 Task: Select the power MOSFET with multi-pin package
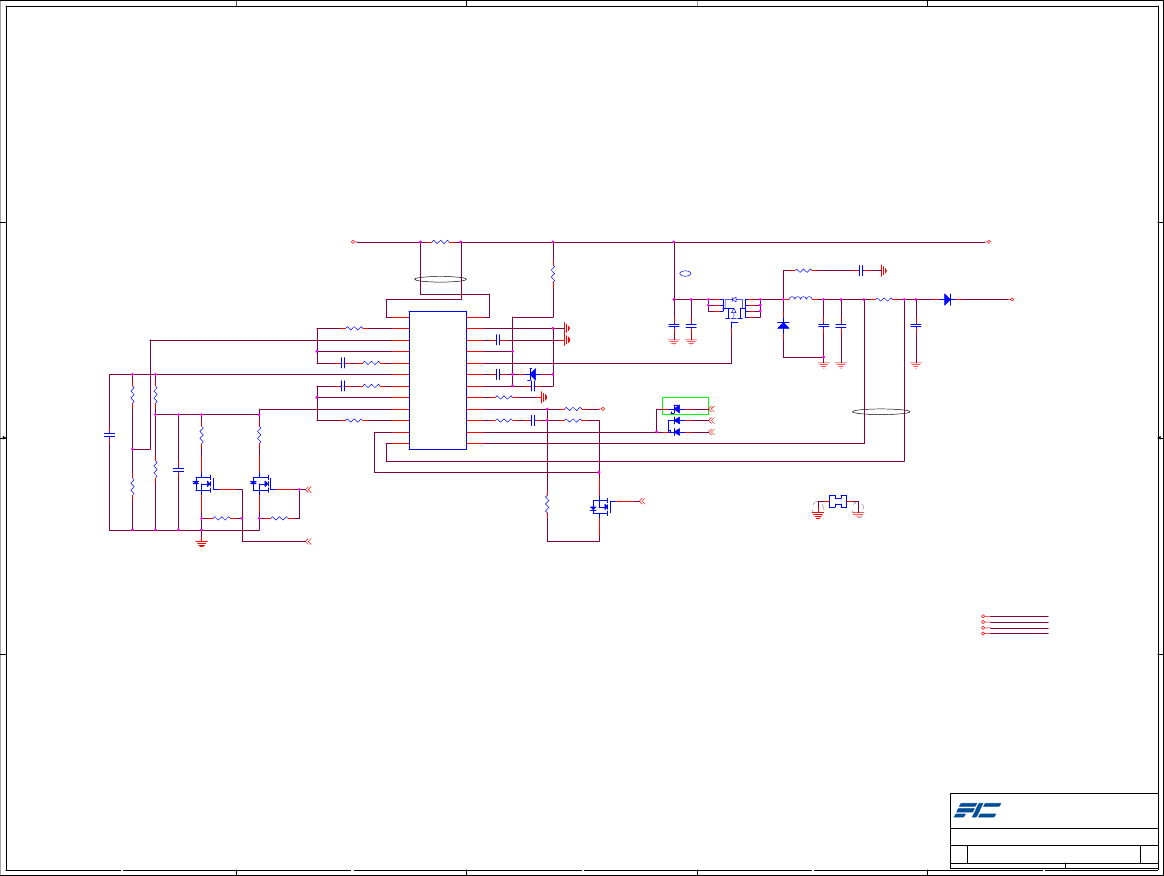point(734,308)
